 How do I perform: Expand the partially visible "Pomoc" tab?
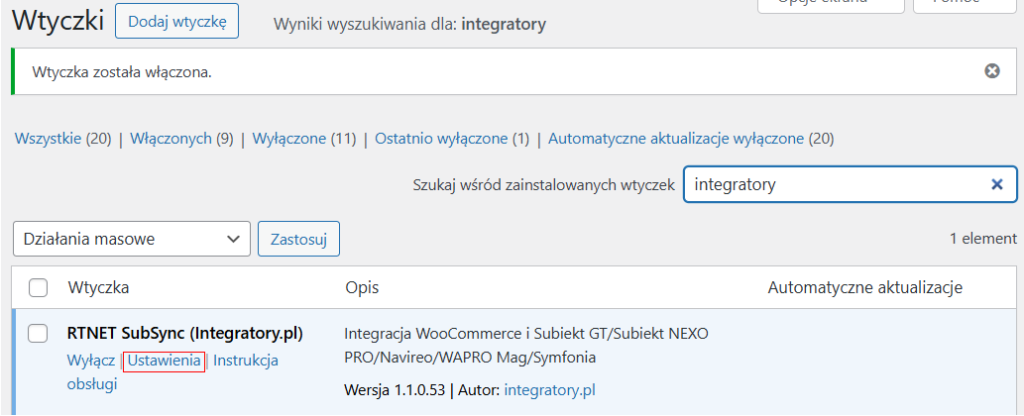click(x=964, y=4)
